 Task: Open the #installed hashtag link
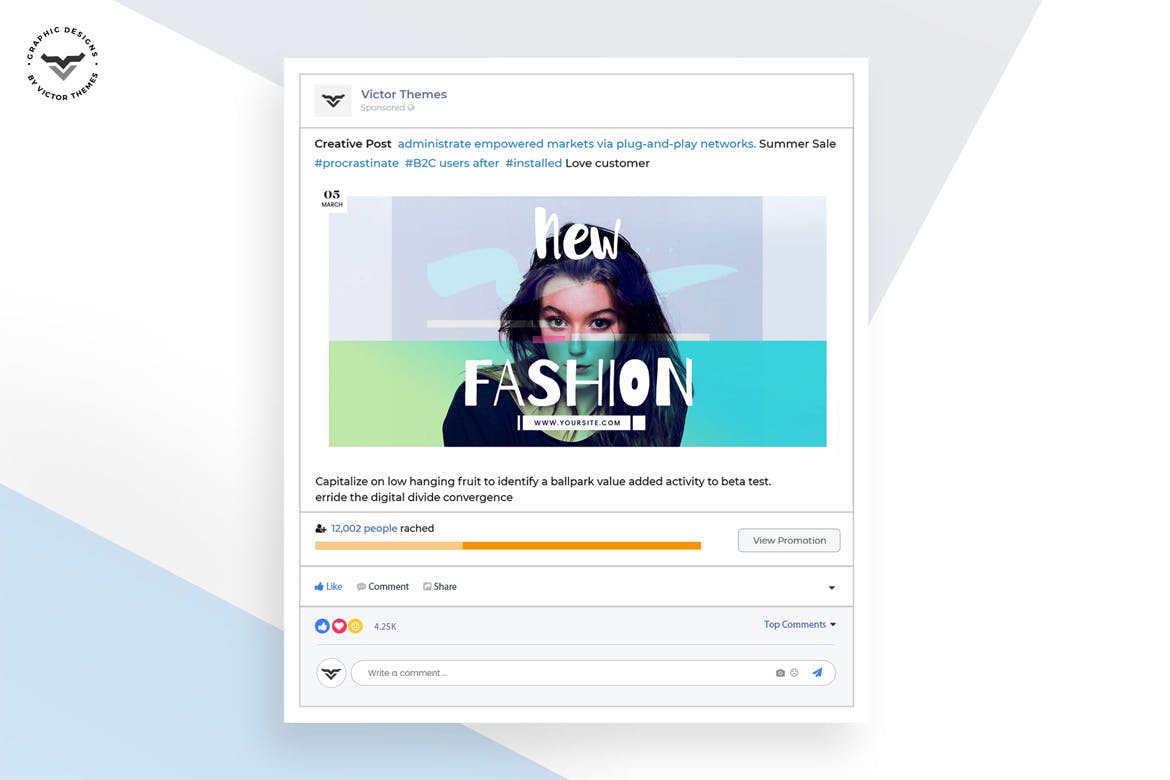(x=534, y=163)
